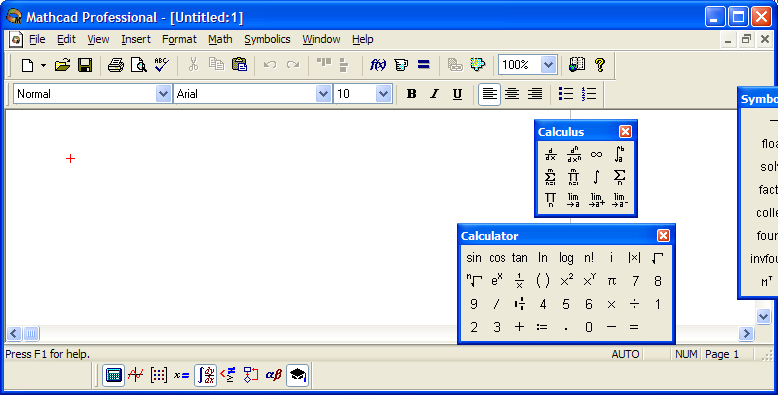
Task: Insert square root from Calculator palette
Action: click(x=657, y=258)
